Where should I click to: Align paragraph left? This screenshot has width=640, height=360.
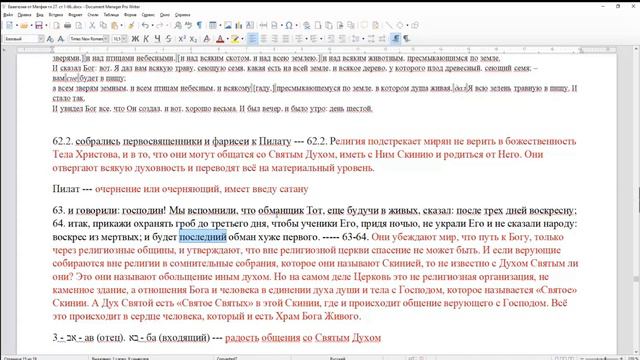(252, 39)
